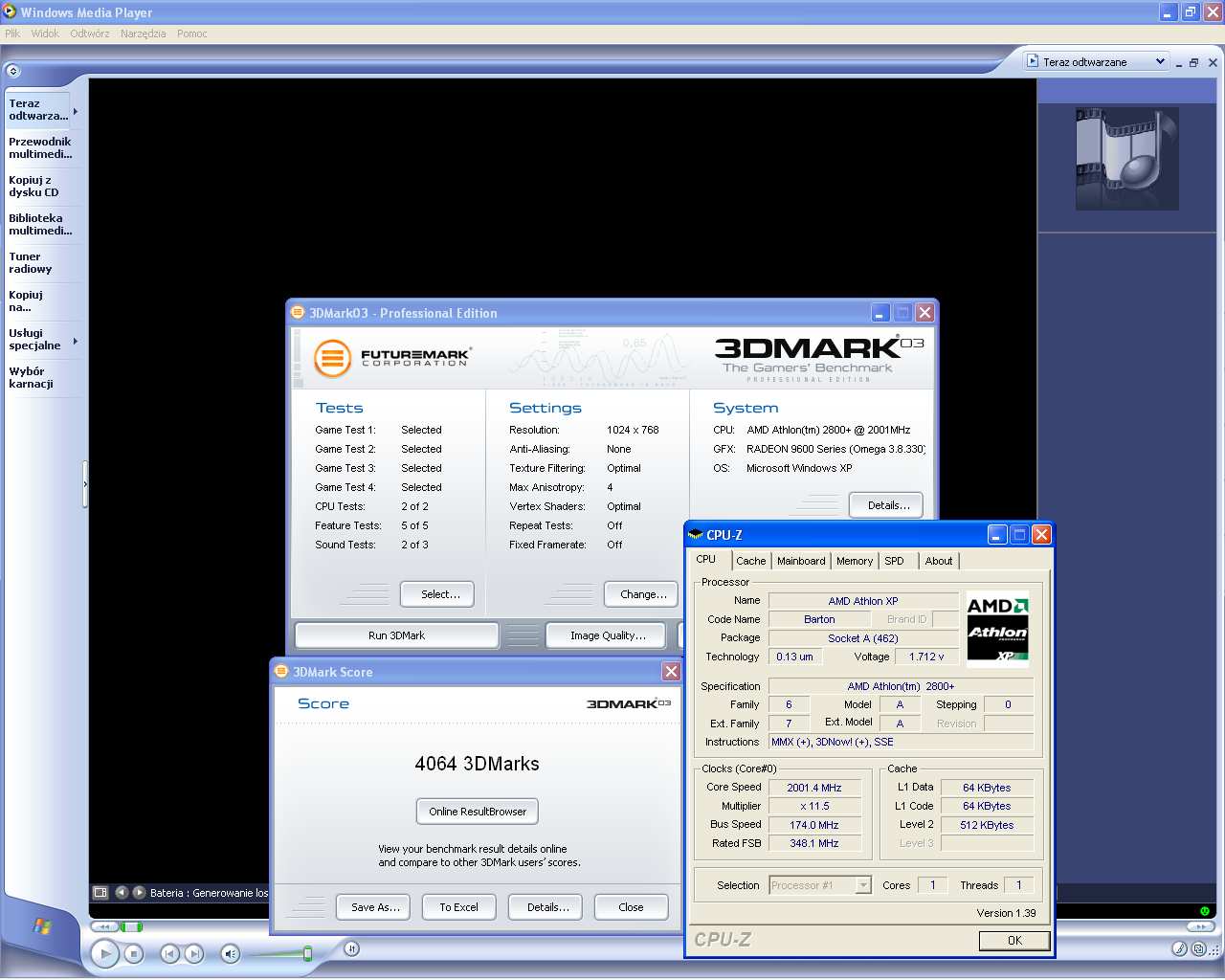Click CPU-Z title bar chip icon
This screenshot has width=1225, height=980.
coord(696,535)
